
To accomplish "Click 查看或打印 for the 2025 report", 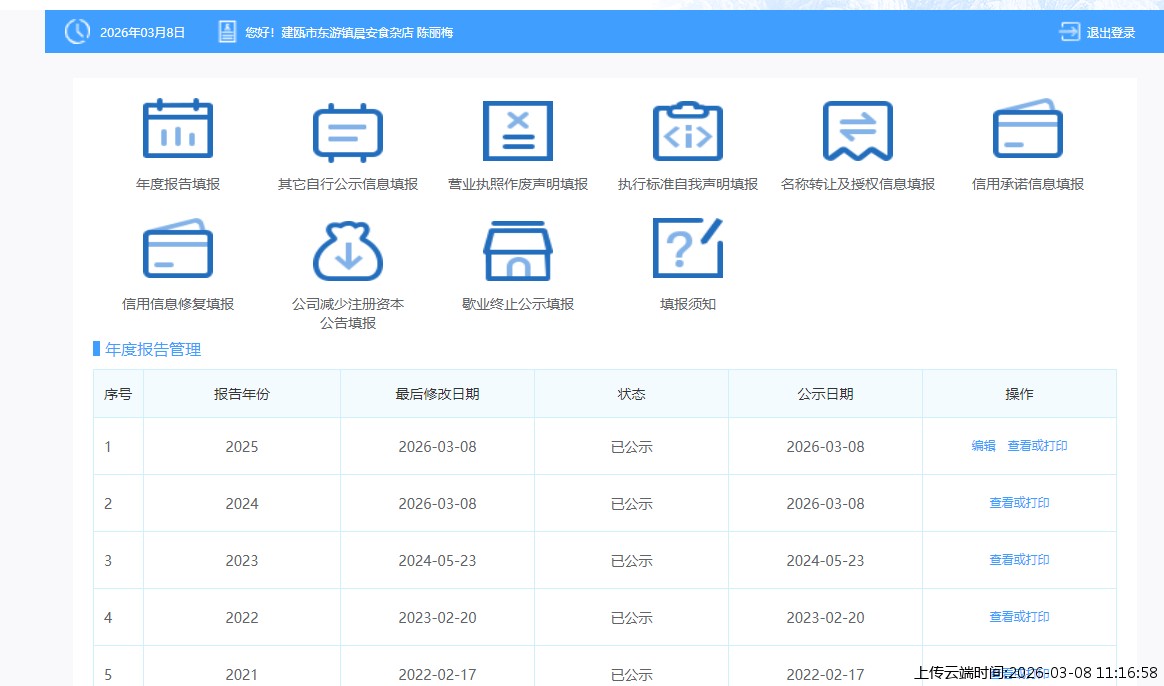I will [1037, 446].
